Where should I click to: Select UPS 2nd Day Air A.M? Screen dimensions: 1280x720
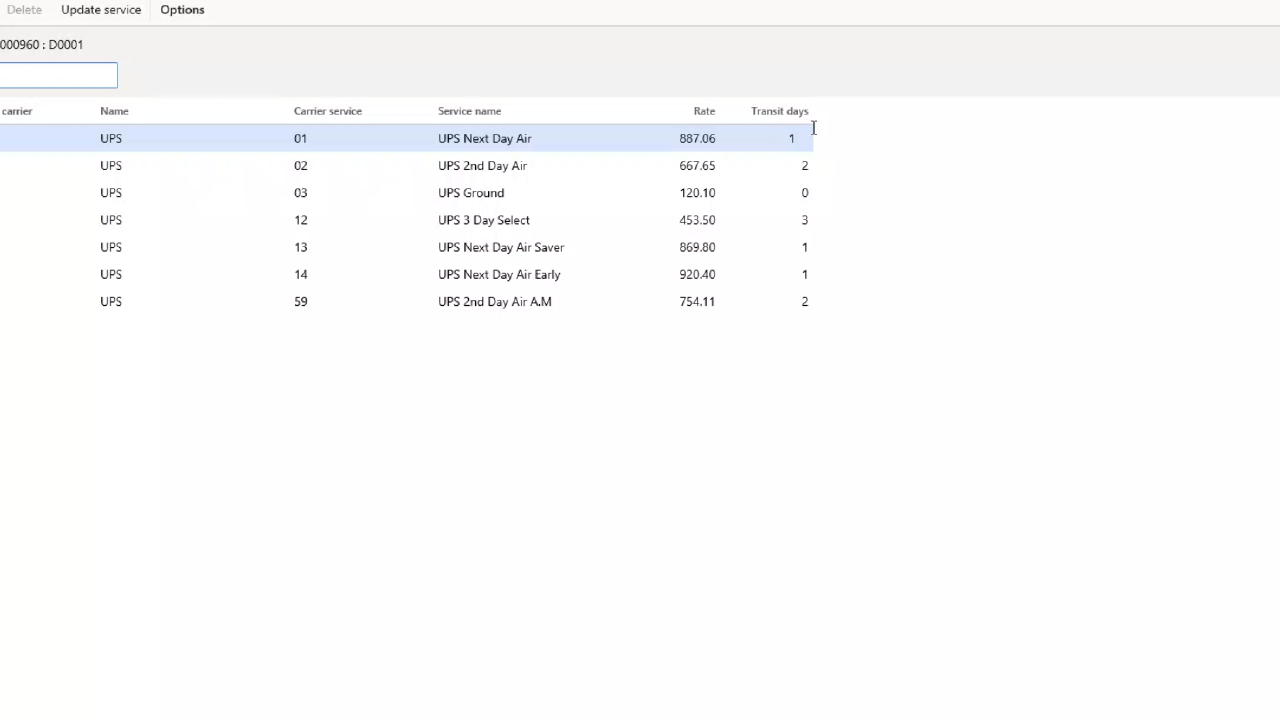tap(495, 301)
